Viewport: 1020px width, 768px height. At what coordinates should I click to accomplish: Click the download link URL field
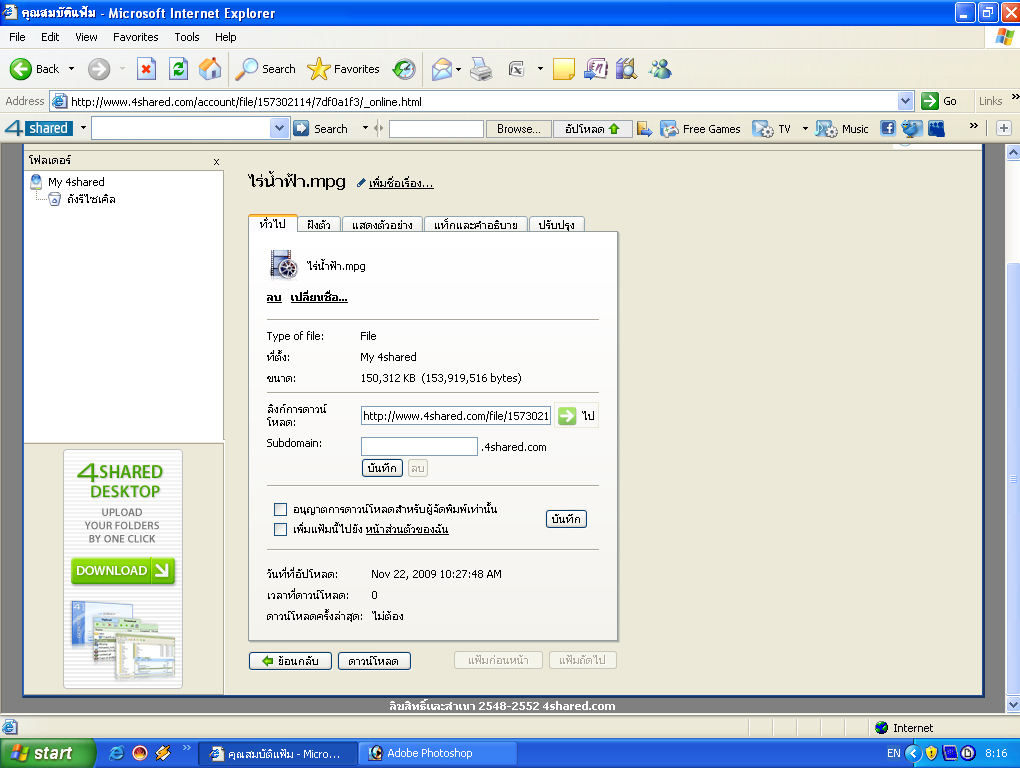click(x=456, y=416)
